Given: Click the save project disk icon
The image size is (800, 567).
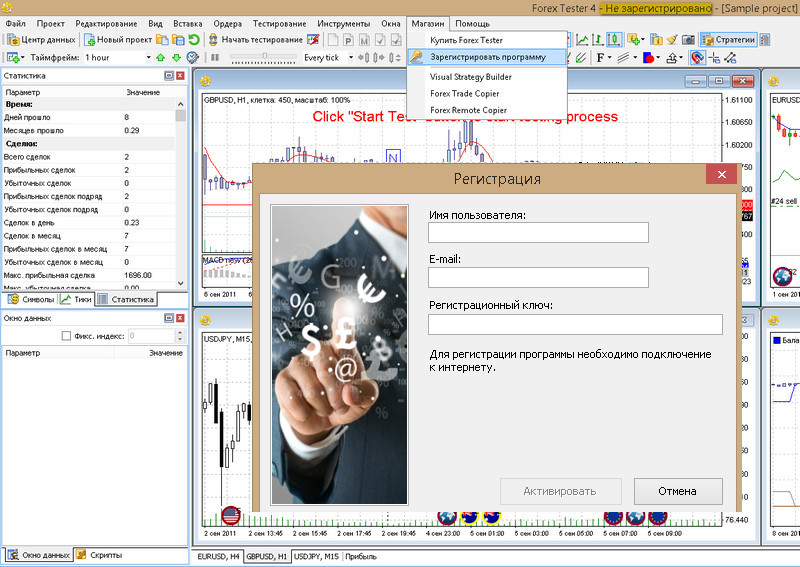Looking at the screenshot, I should (178, 40).
